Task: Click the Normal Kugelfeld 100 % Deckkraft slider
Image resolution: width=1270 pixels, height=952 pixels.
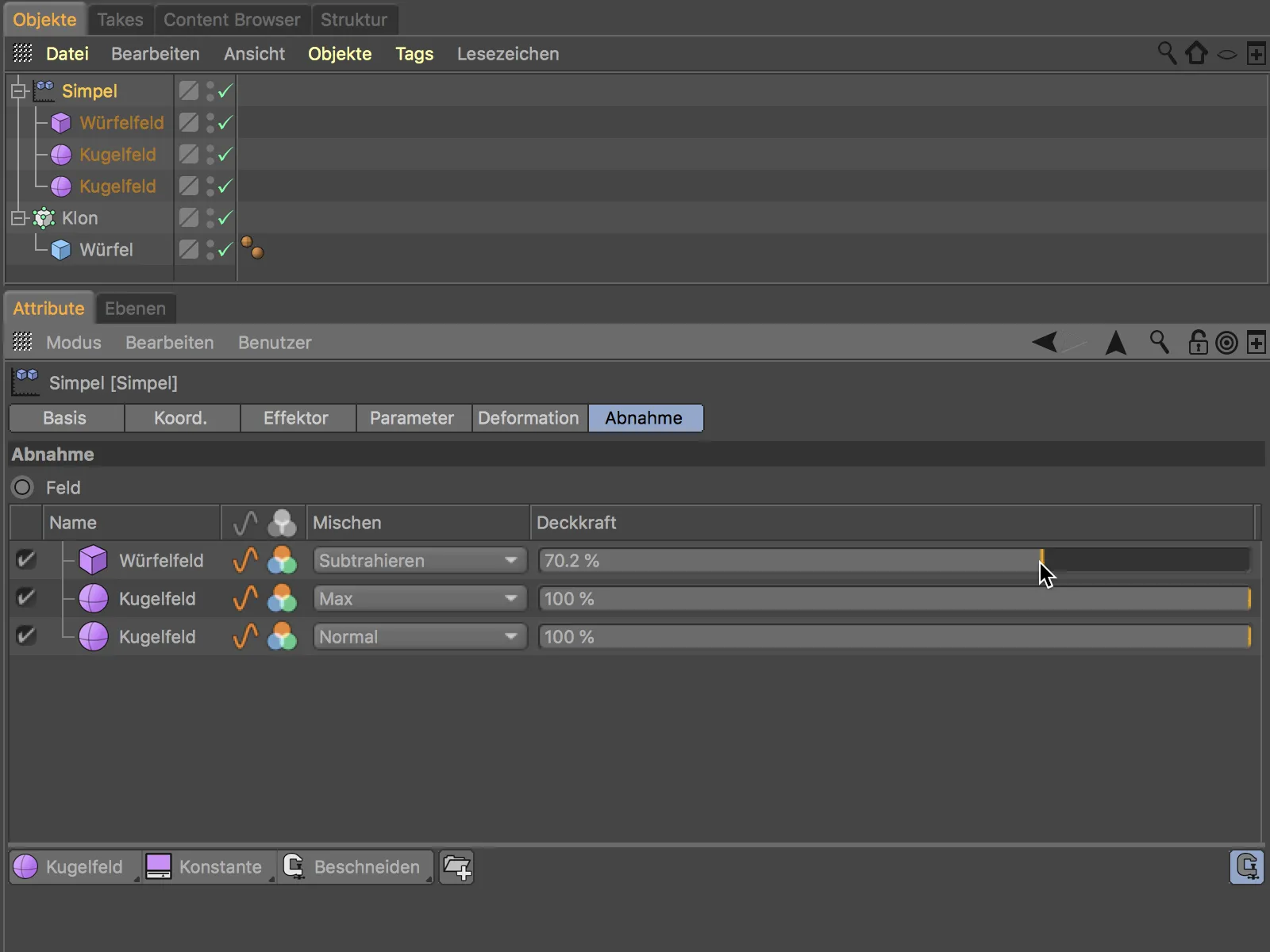Action: 895,636
